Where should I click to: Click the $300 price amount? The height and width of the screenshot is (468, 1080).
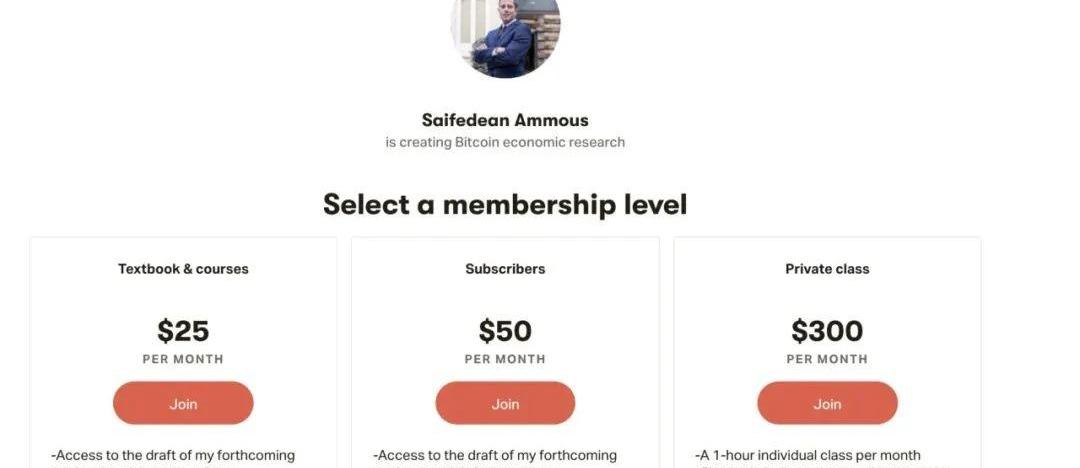point(827,331)
